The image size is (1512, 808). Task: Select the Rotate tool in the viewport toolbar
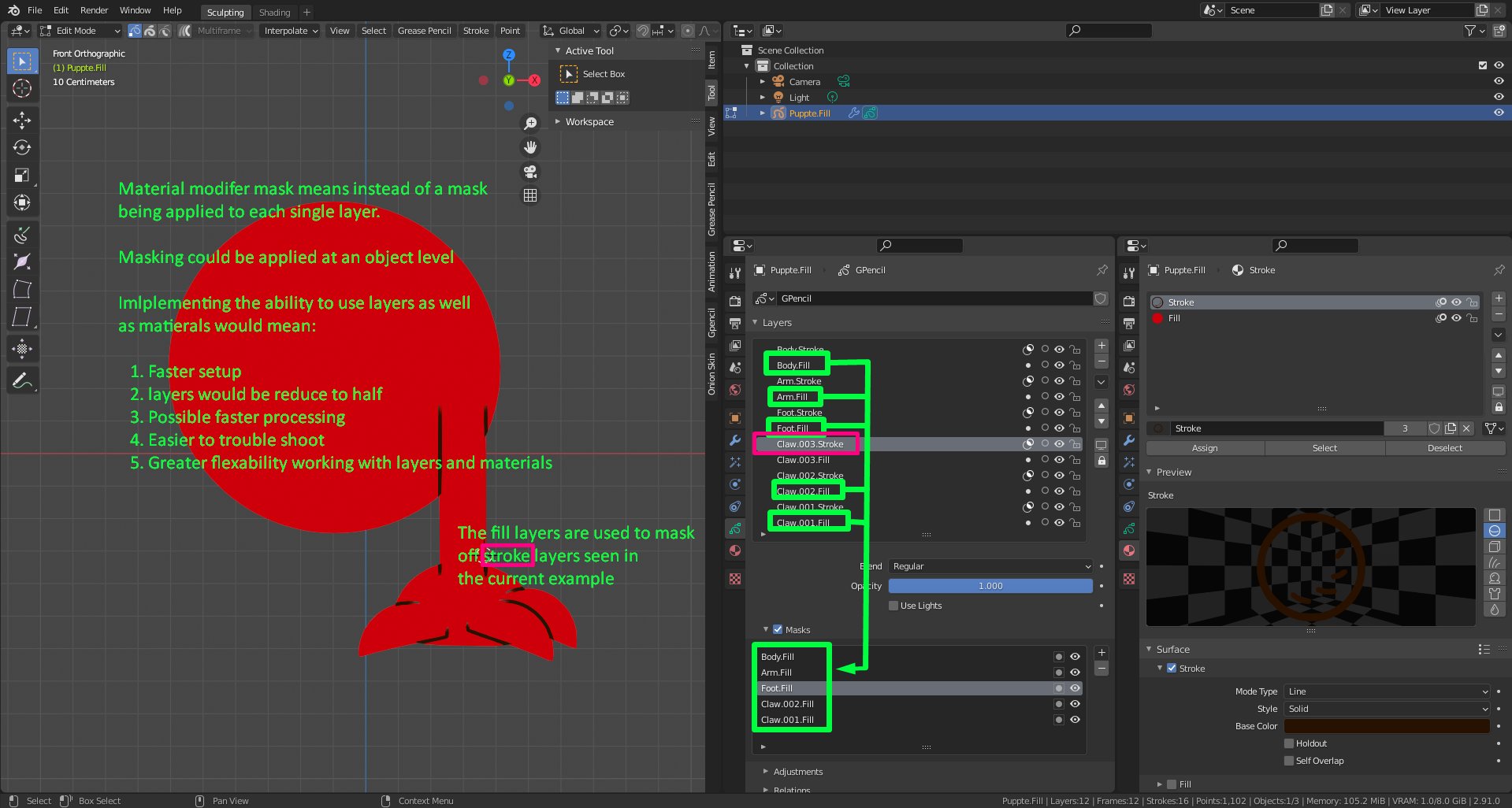pyautogui.click(x=22, y=147)
